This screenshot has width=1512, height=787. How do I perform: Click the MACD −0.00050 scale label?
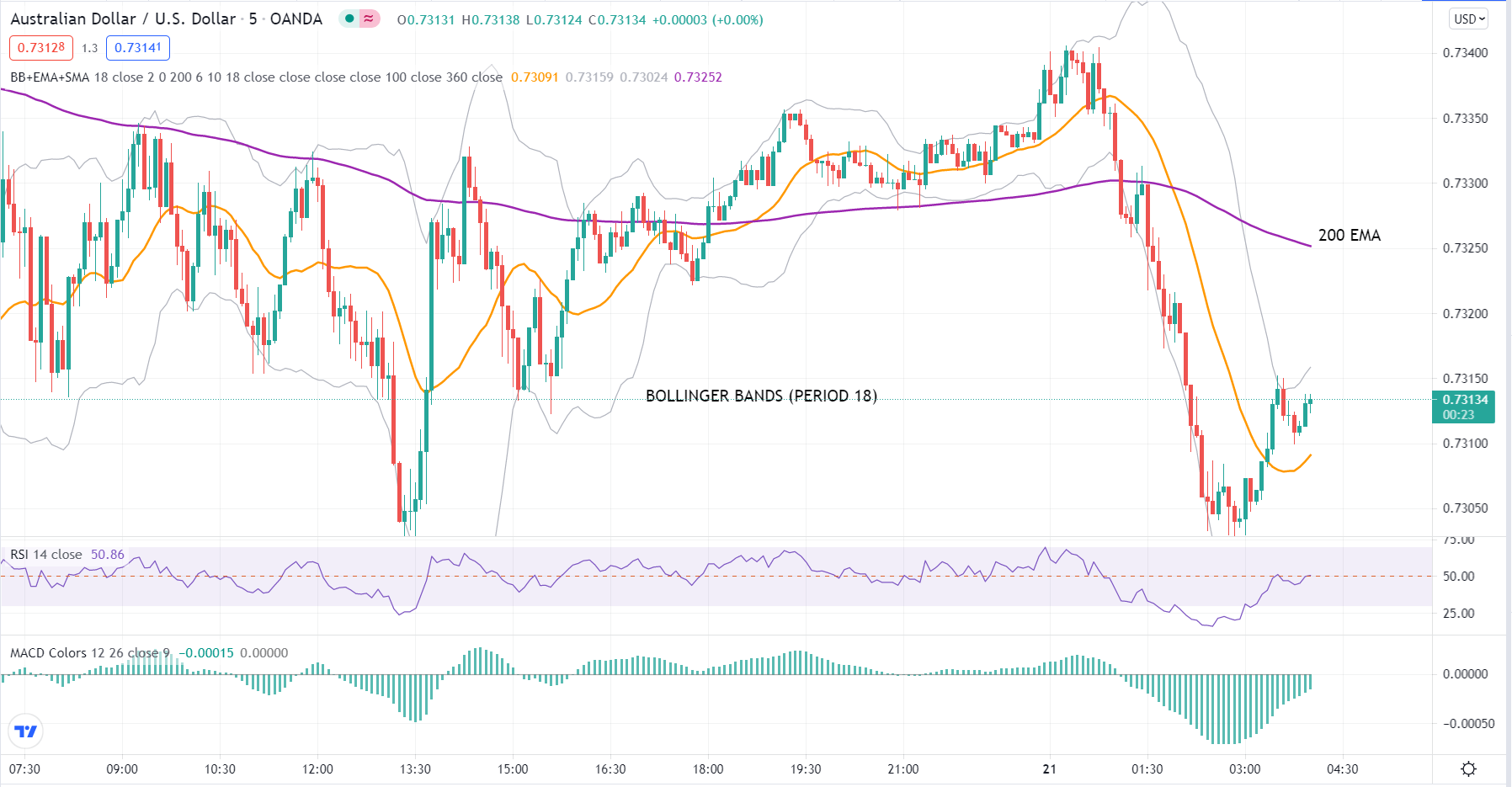click(x=1468, y=724)
